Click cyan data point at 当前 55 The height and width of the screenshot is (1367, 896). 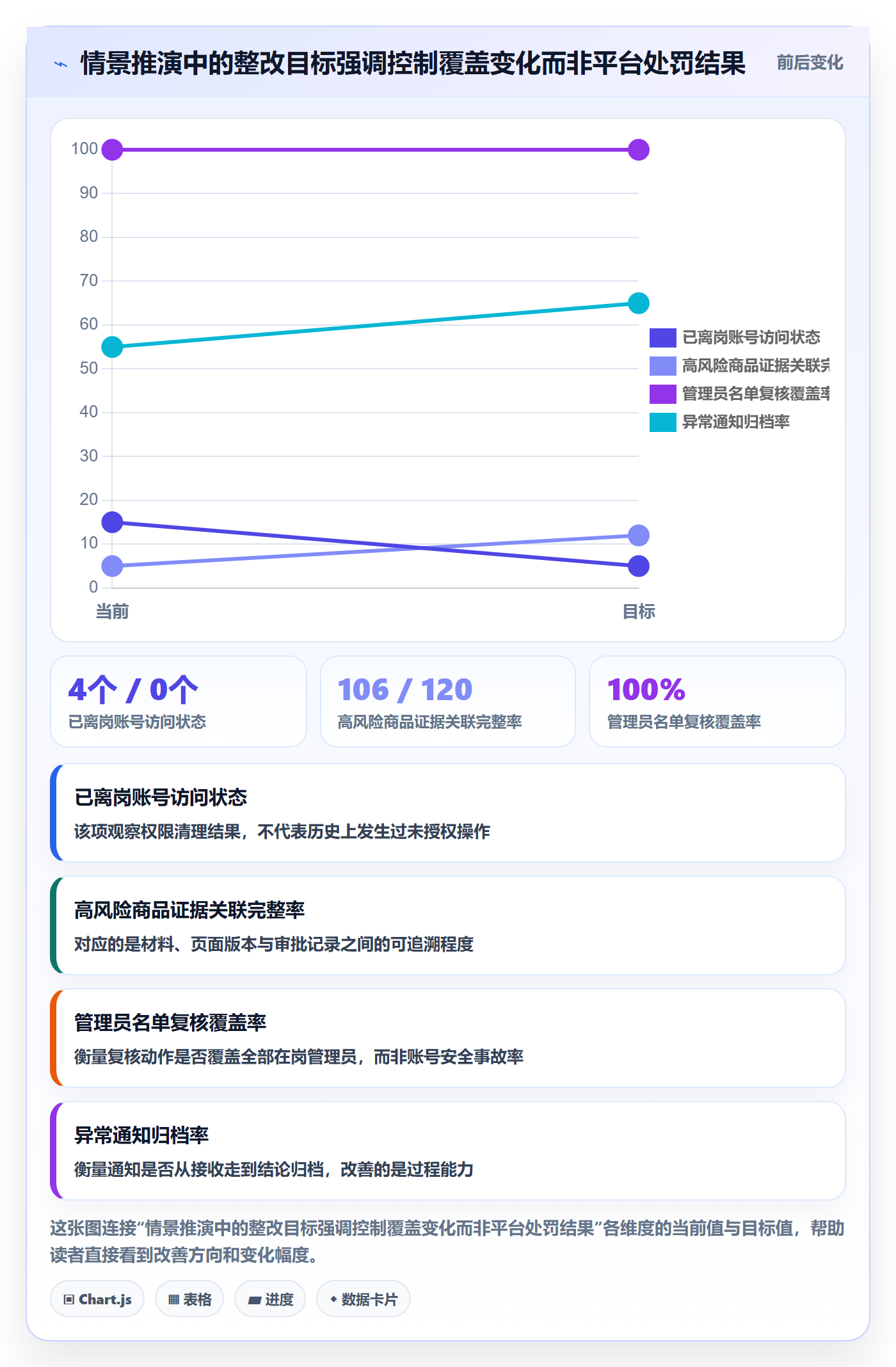click(112, 347)
